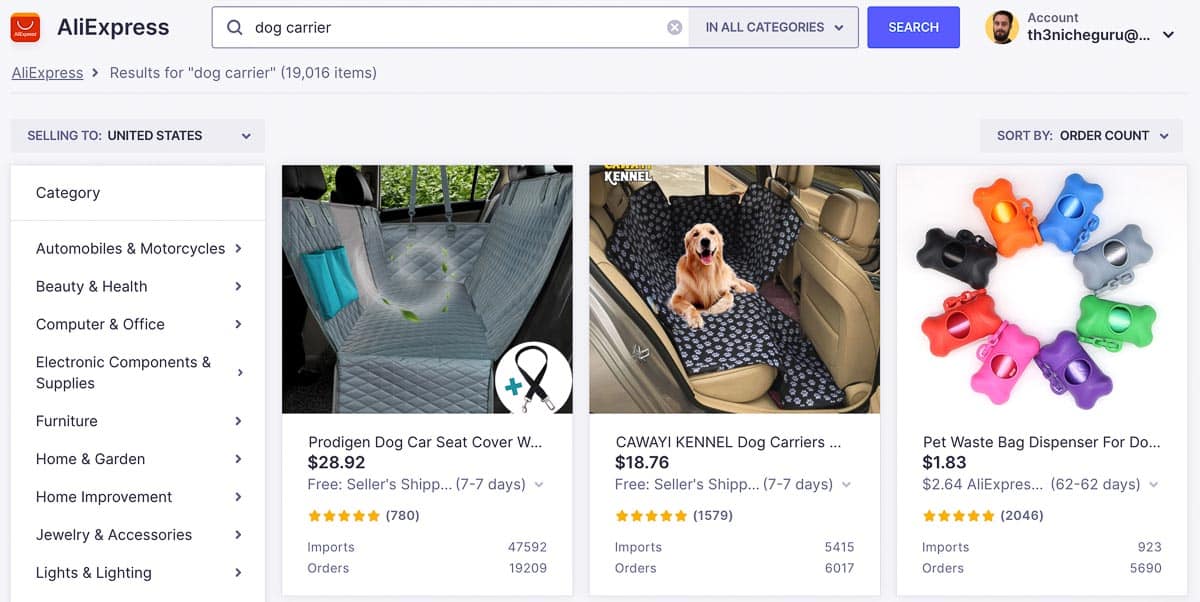Click the CAWAYI KENNEL product thumbnail
The image size is (1200, 602).
[x=734, y=290]
